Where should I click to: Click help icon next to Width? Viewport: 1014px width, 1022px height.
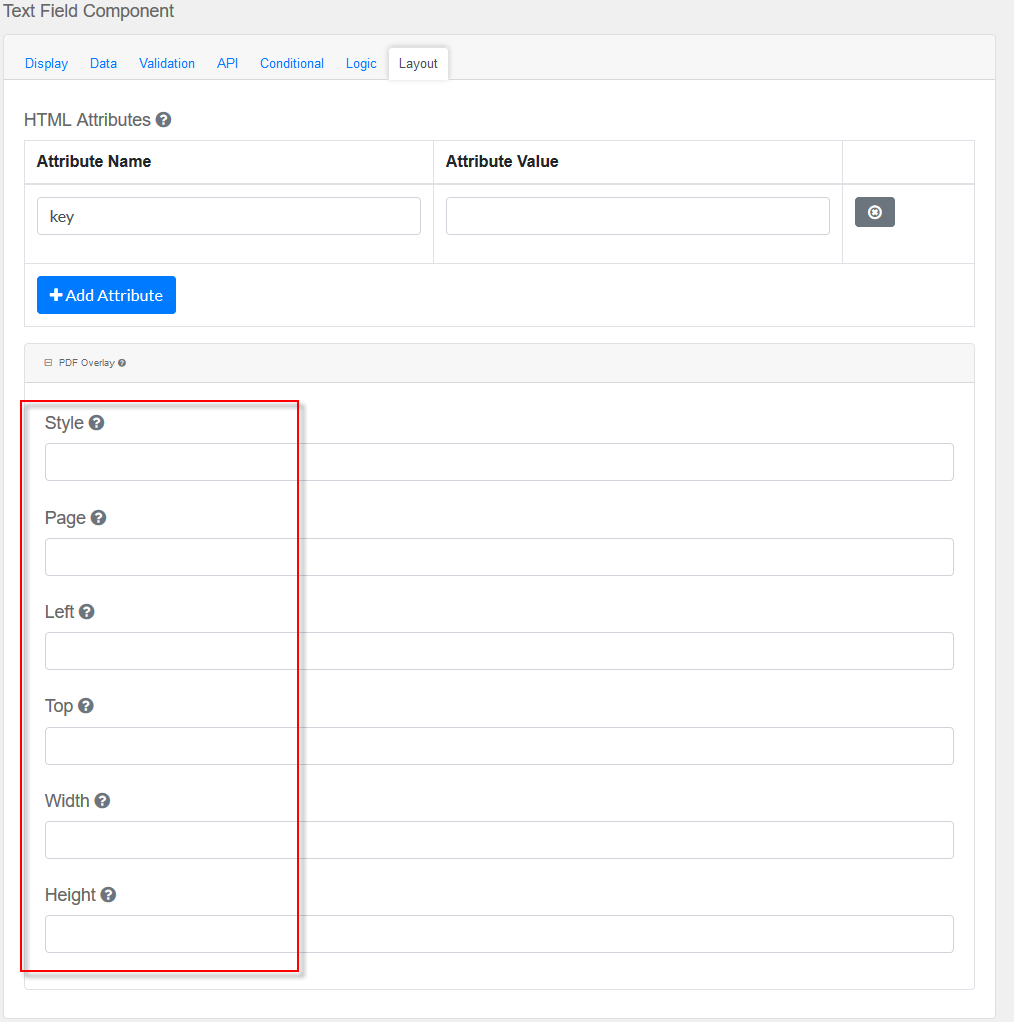click(102, 801)
